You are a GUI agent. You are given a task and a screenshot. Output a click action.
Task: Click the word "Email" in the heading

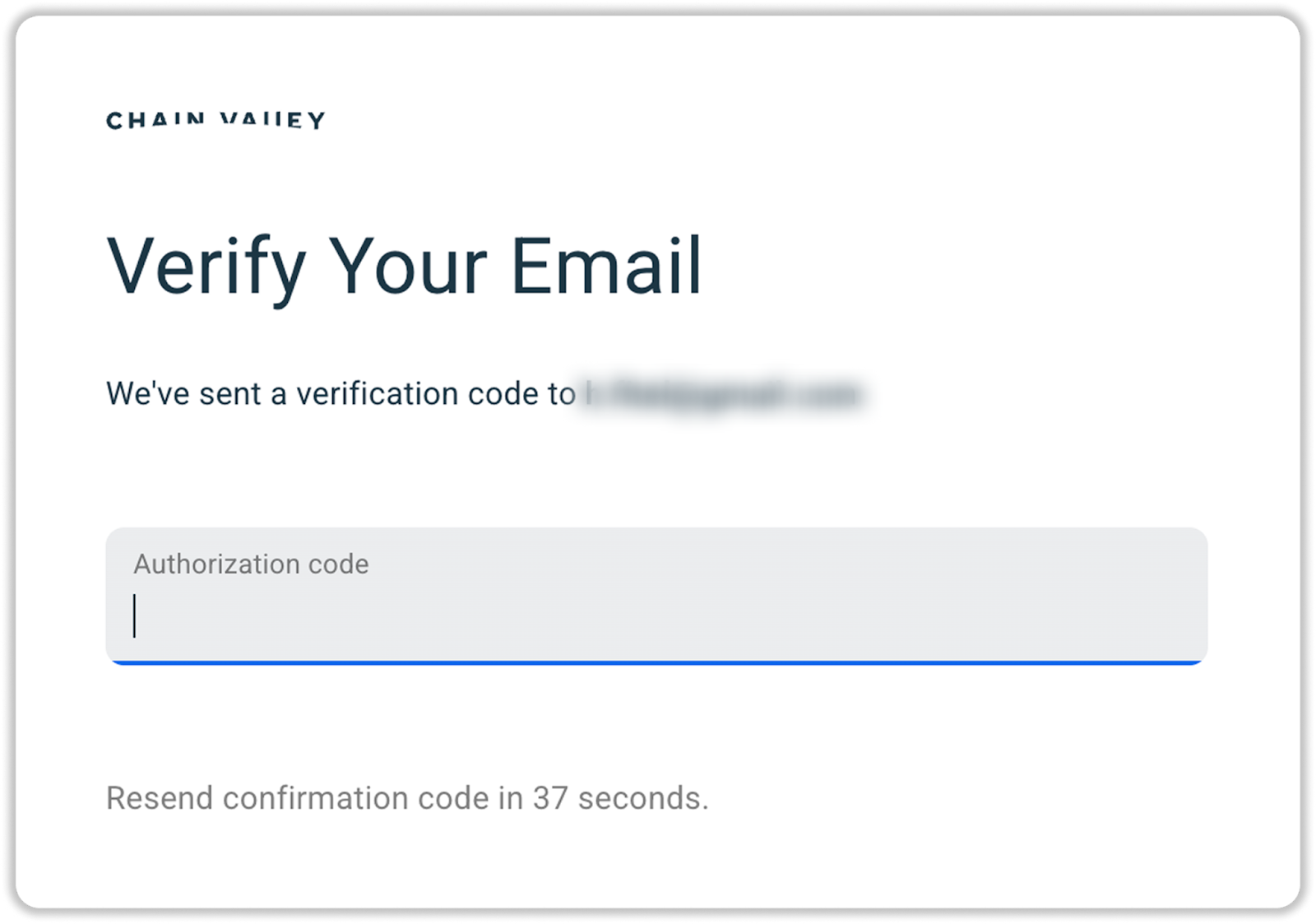point(606,267)
